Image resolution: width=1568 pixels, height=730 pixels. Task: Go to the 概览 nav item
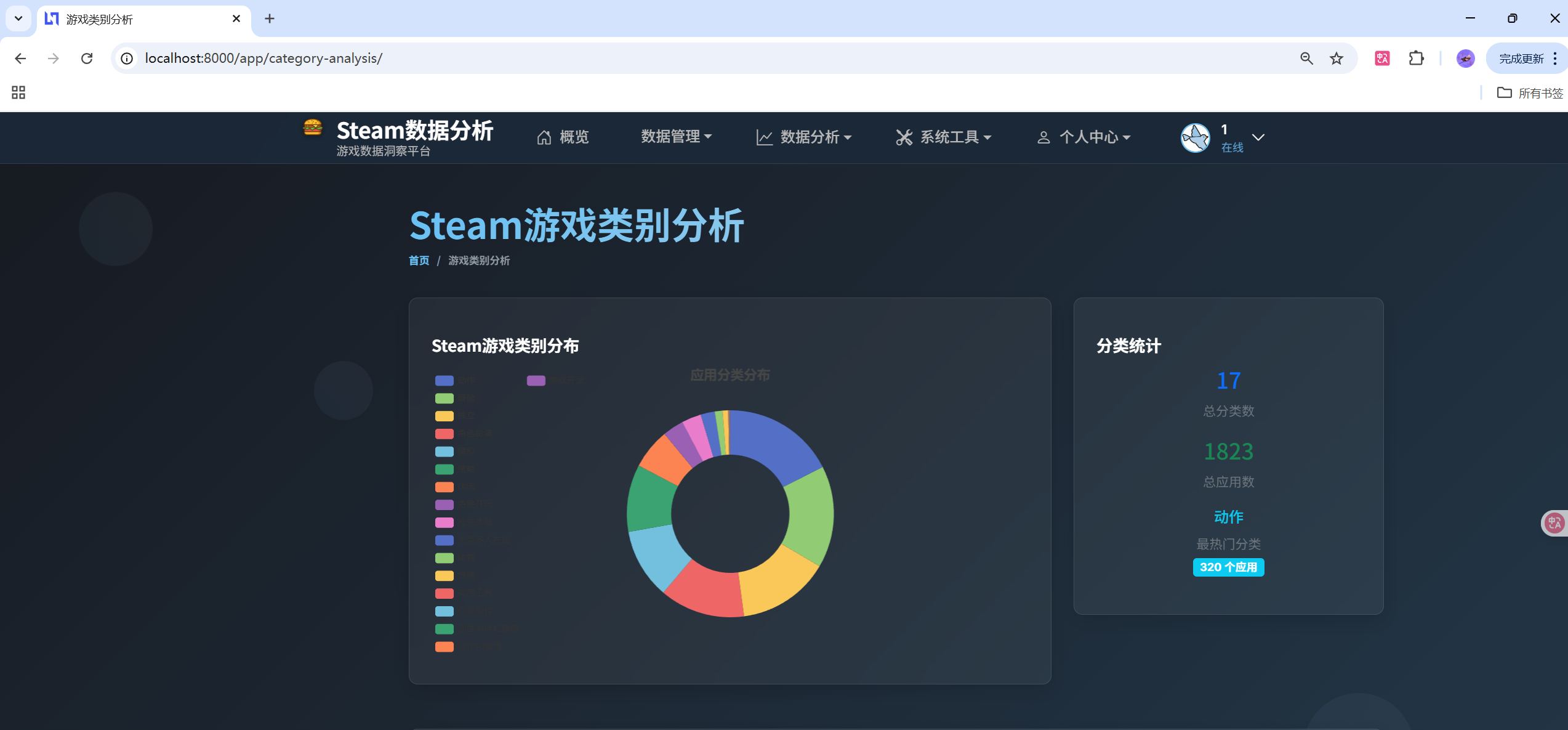pyautogui.click(x=563, y=137)
